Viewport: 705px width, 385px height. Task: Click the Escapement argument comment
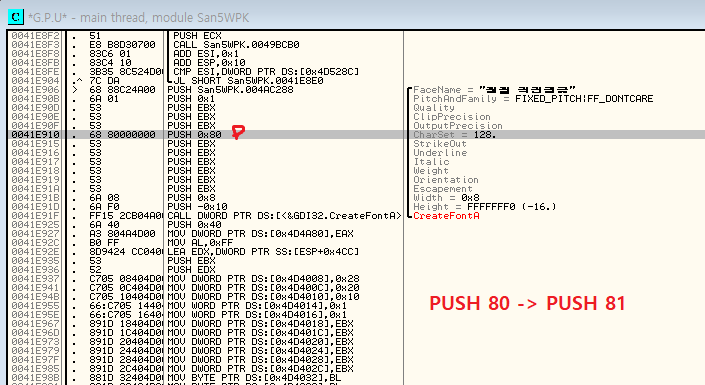pos(443,188)
